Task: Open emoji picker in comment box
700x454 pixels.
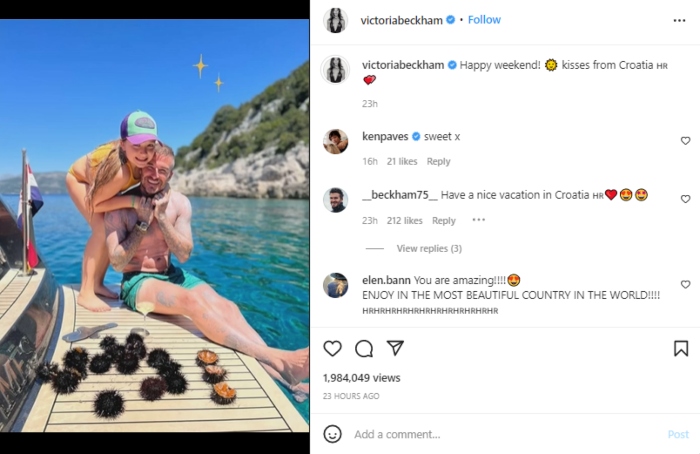Action: pos(333,434)
